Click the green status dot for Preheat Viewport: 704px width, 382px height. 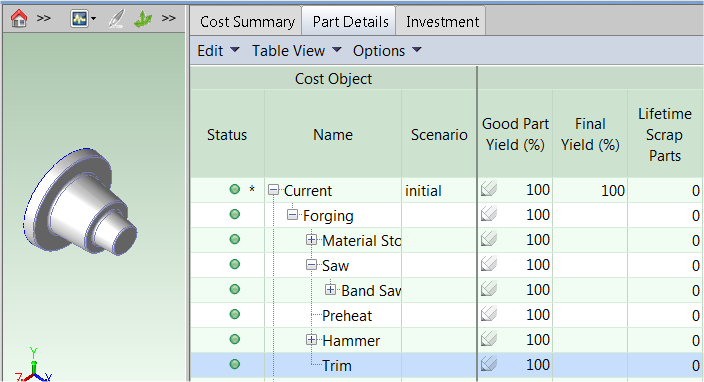tap(234, 314)
